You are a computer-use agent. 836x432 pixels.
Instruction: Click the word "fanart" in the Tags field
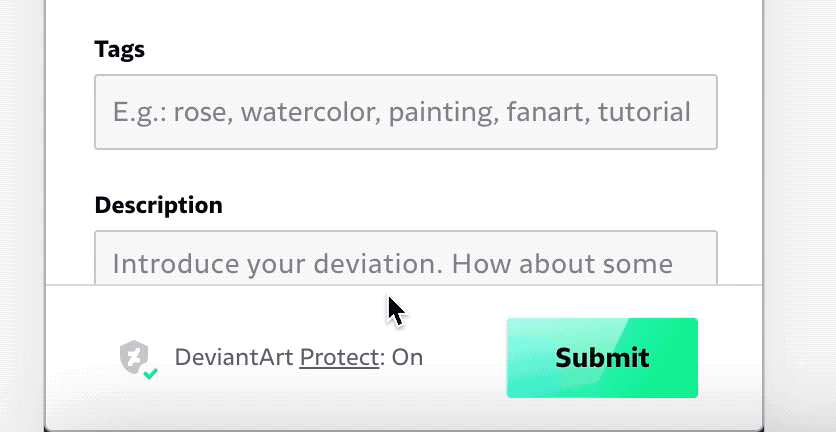(x=548, y=112)
